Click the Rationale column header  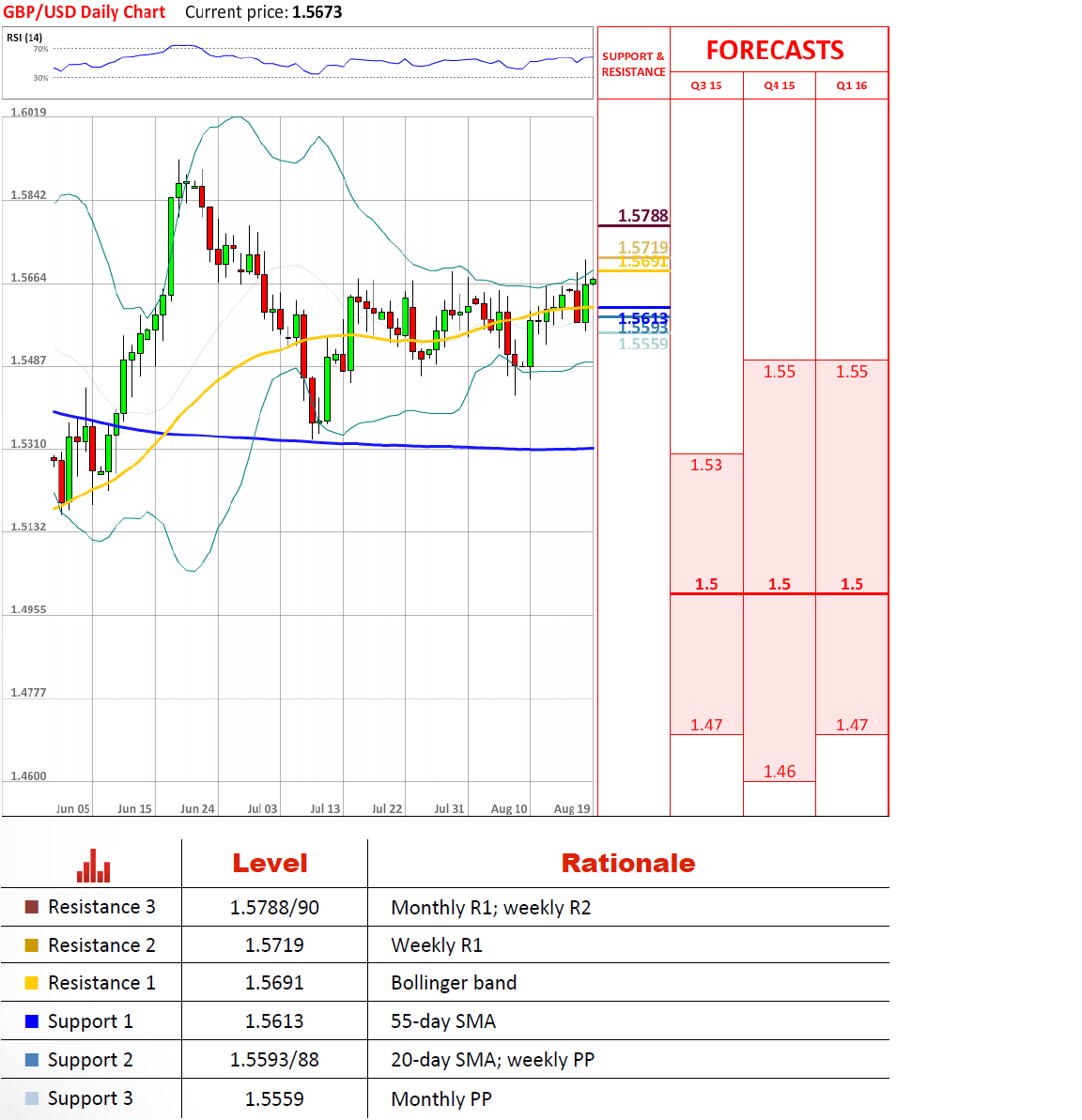627,864
